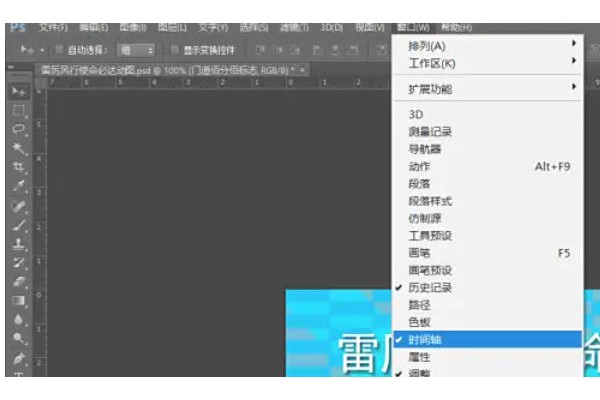
Task: Switch to the 雷厉风行使命必达动图.psd document tab
Action: (x=172, y=70)
